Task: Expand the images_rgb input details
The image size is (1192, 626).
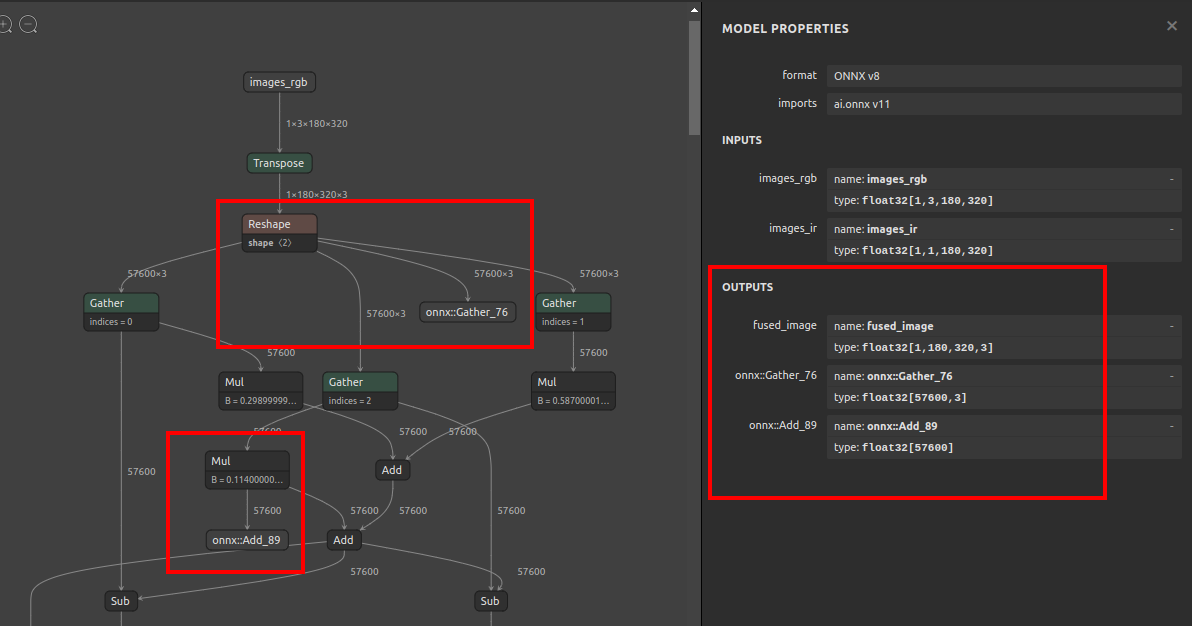Action: click(1171, 180)
